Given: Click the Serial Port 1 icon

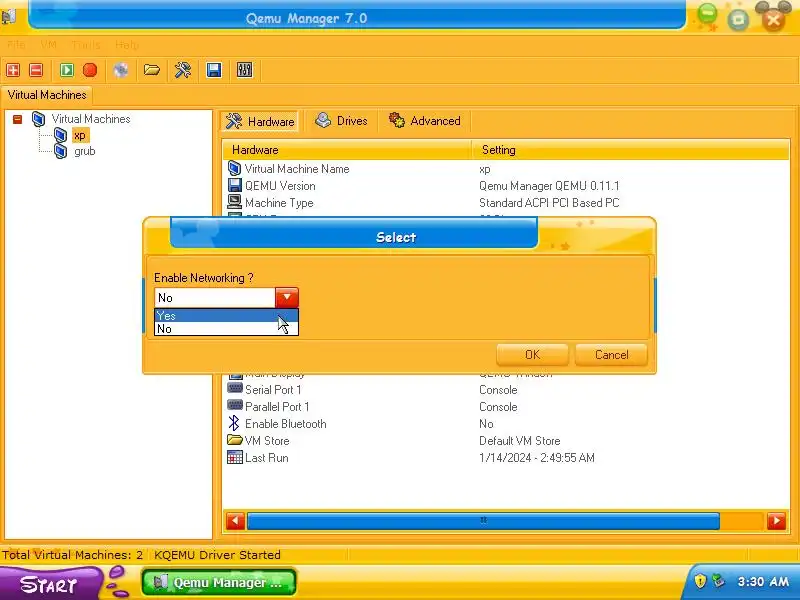Looking at the screenshot, I should 235,388.
